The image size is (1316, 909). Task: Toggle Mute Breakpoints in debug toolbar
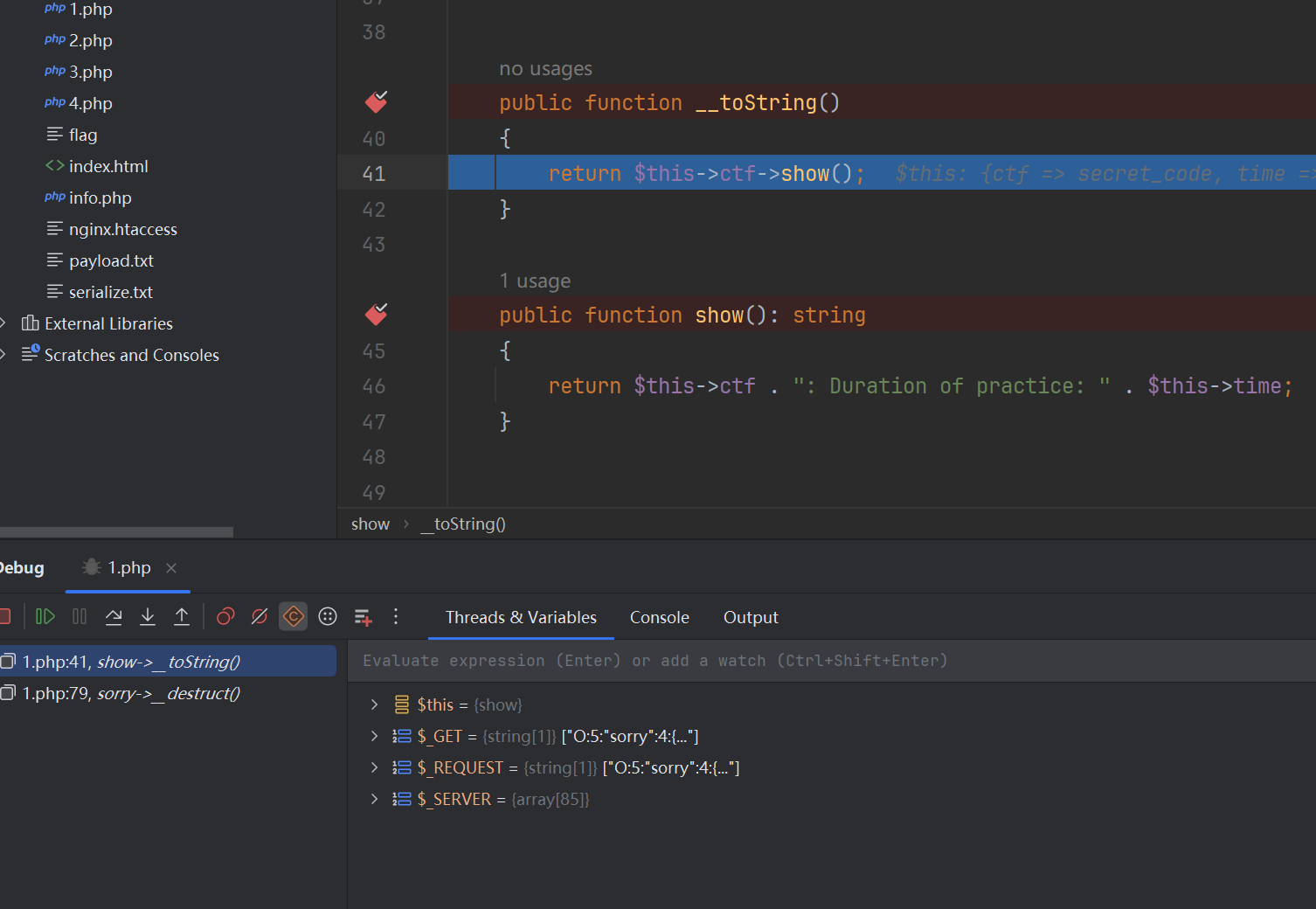click(x=260, y=617)
